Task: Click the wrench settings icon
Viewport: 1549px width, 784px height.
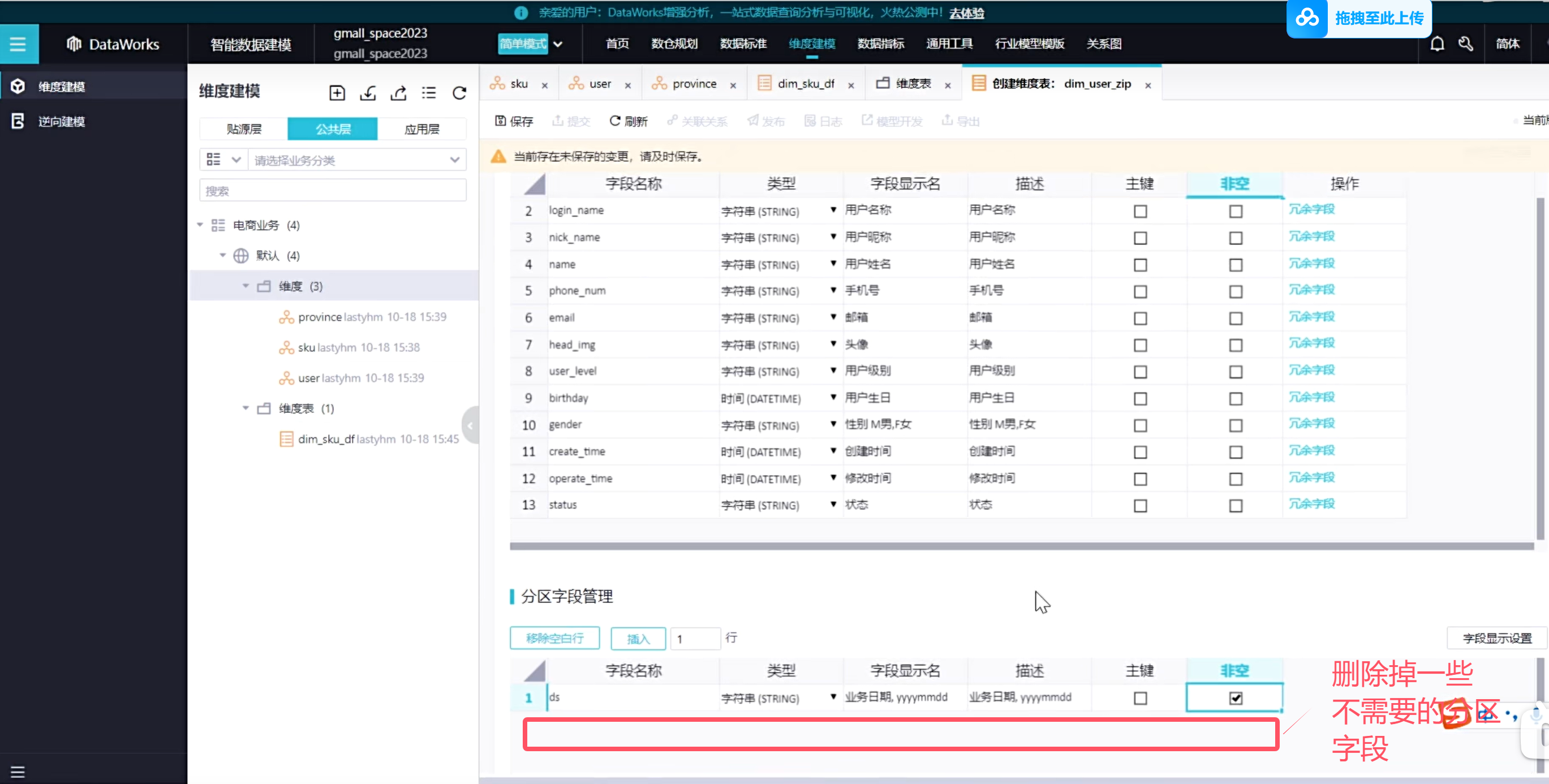Action: pos(1465,44)
